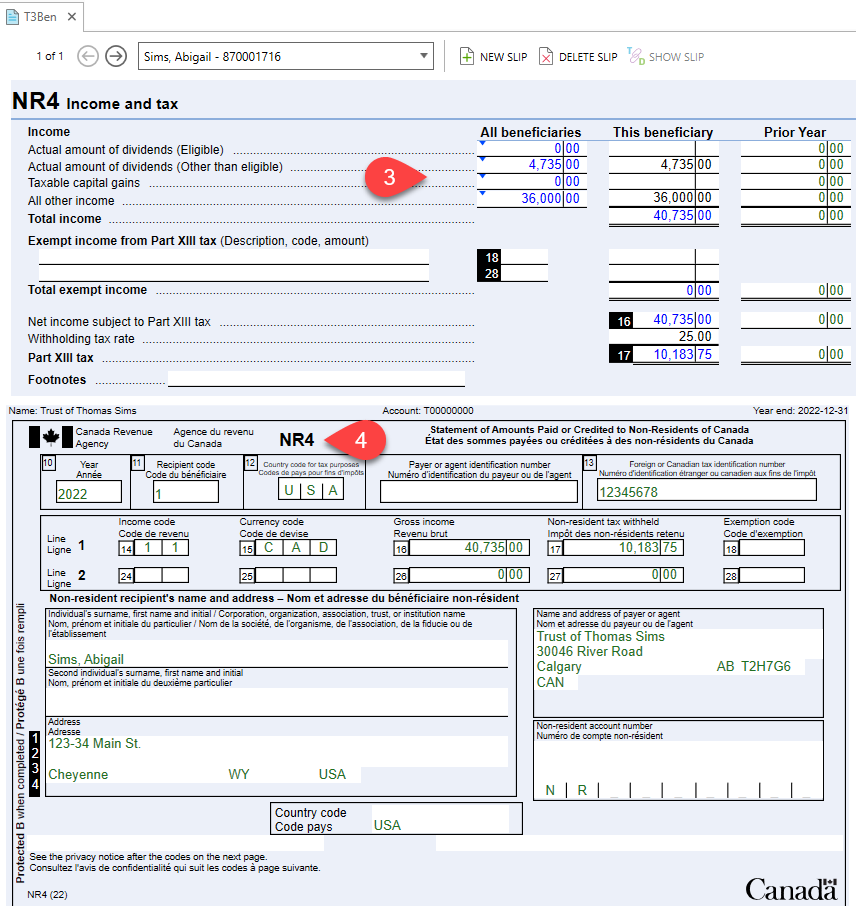856x906 pixels.
Task: Click the Footnotes input field
Action: point(316,380)
